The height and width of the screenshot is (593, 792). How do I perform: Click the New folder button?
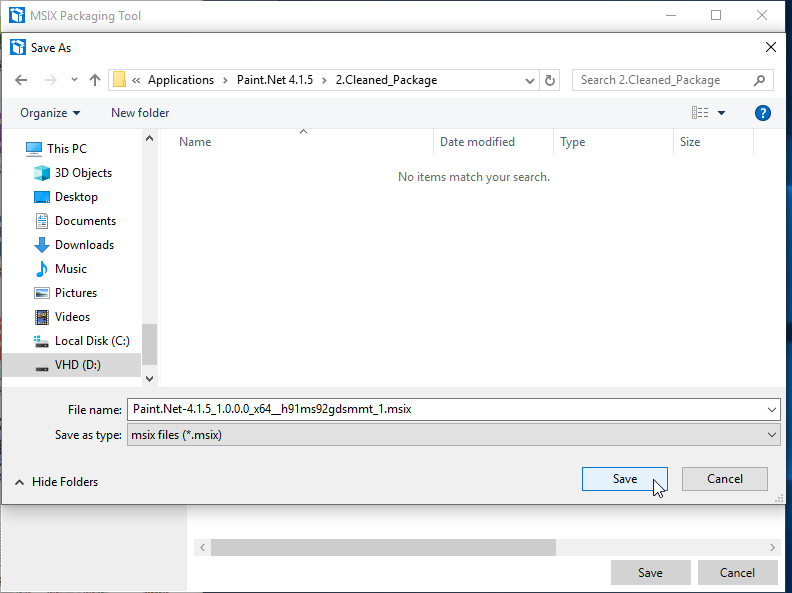pos(140,113)
